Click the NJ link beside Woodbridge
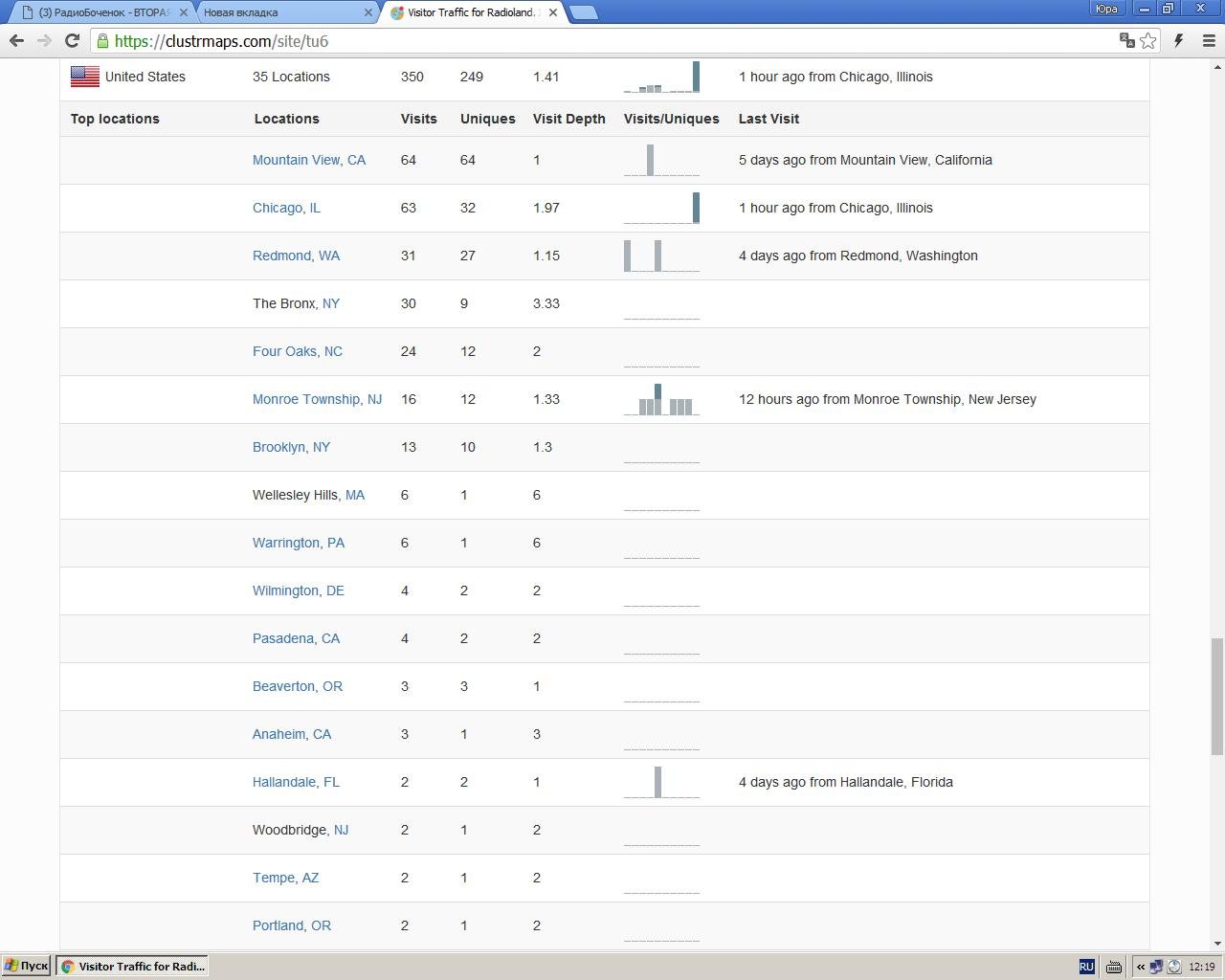 [341, 830]
